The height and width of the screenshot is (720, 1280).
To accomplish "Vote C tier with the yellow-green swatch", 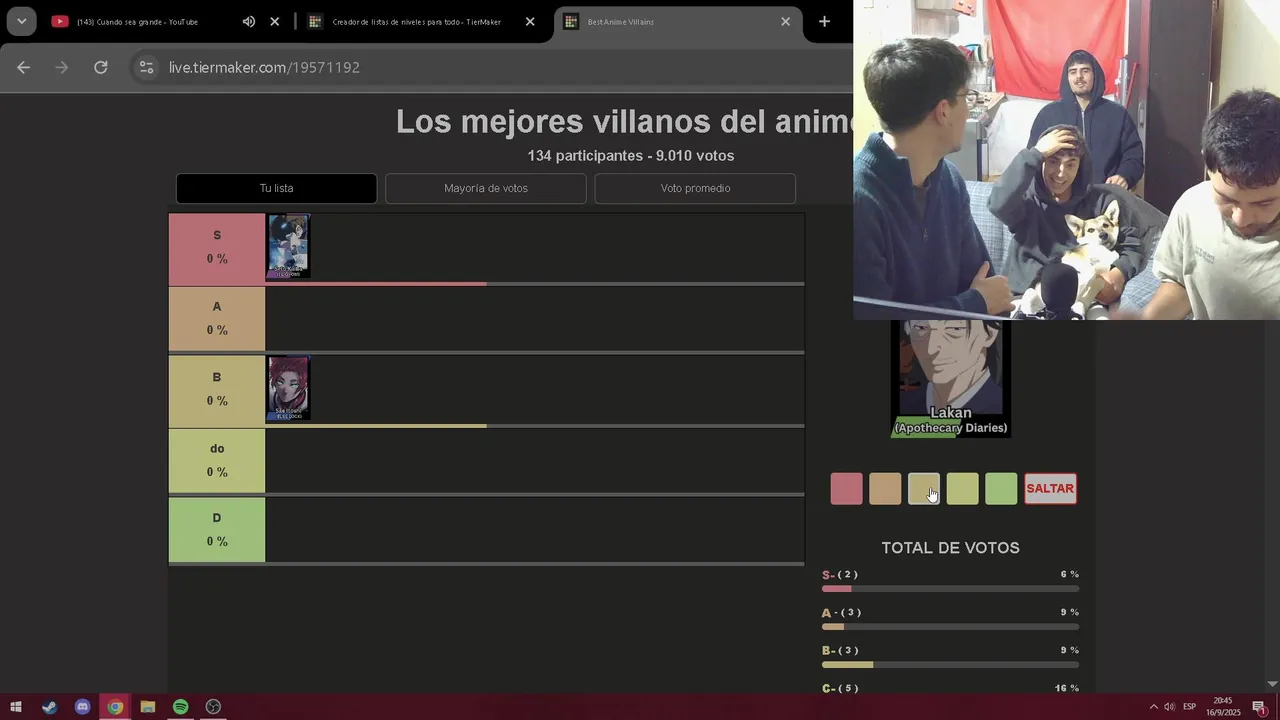I will tap(962, 489).
